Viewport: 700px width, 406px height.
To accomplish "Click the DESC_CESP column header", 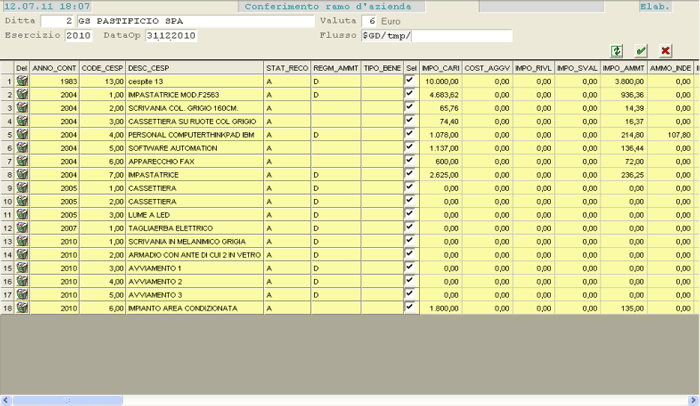I will pos(194,66).
